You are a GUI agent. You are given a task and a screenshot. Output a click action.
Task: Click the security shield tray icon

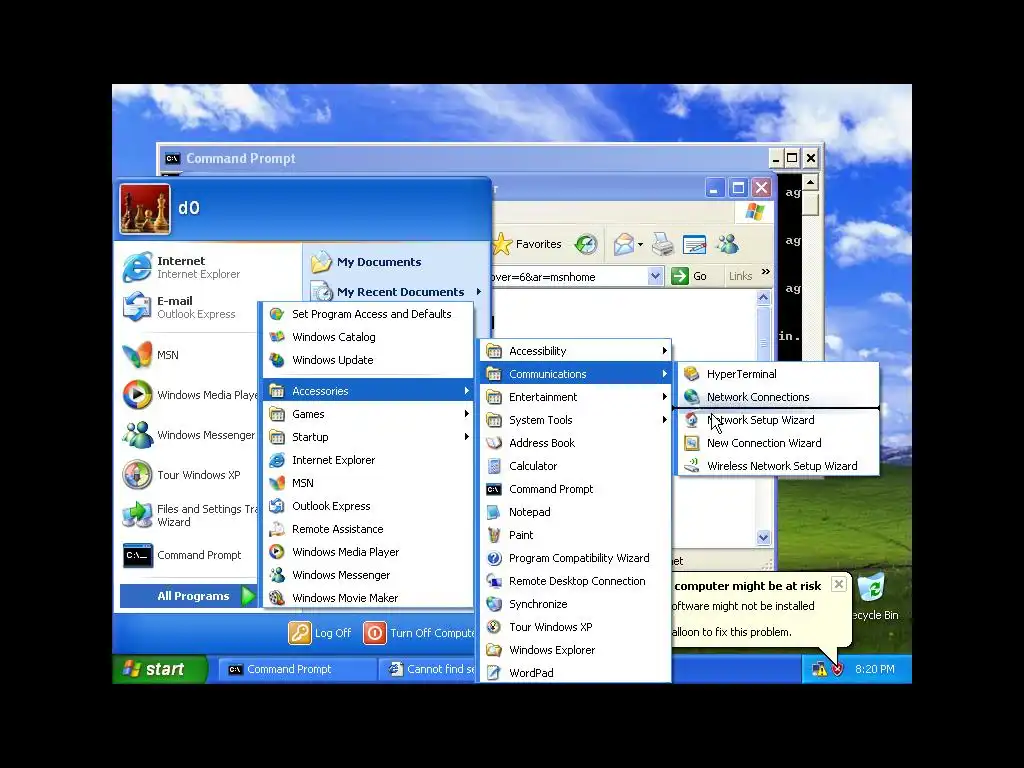click(x=837, y=669)
